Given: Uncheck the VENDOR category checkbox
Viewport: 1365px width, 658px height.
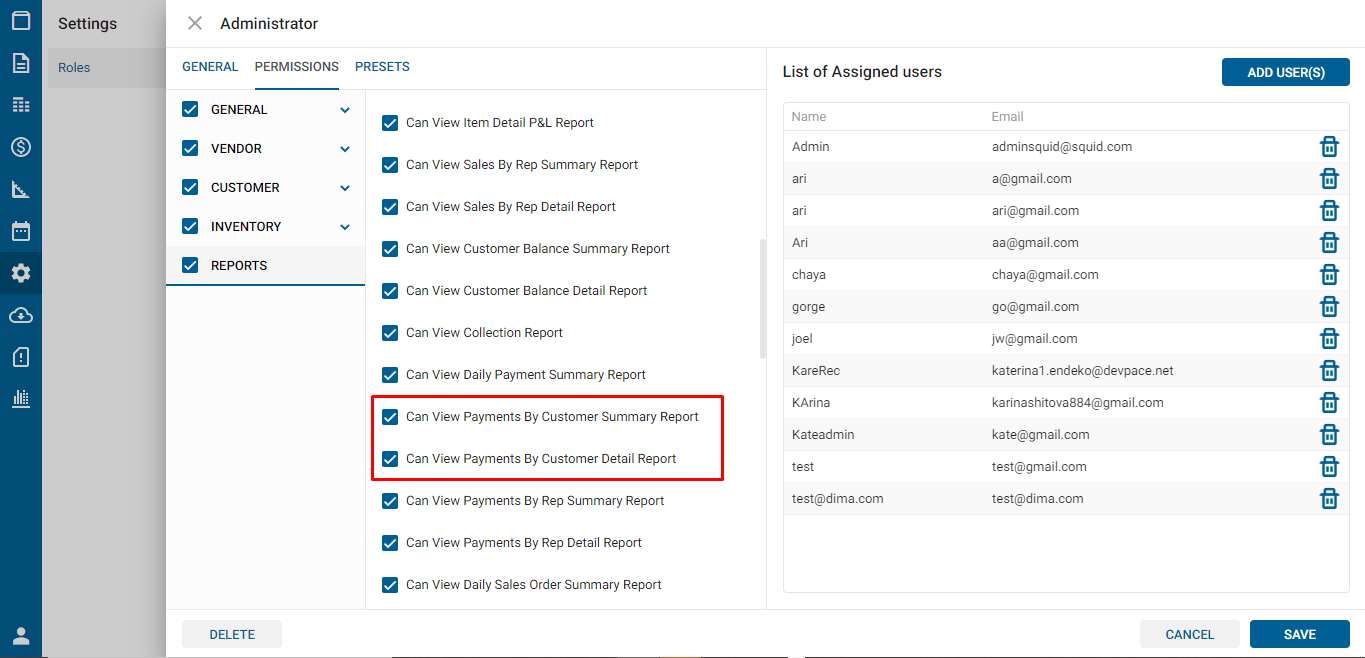Looking at the screenshot, I should (190, 149).
